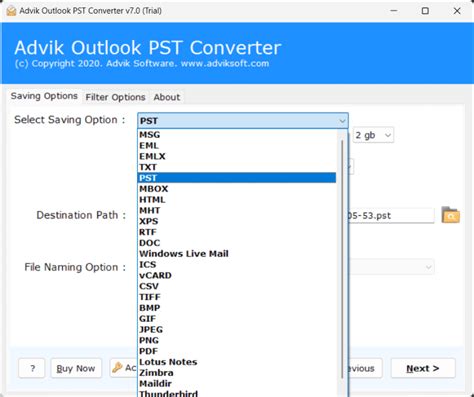The image size is (474, 397).
Task: Open the Filter Options tab
Action: click(115, 97)
